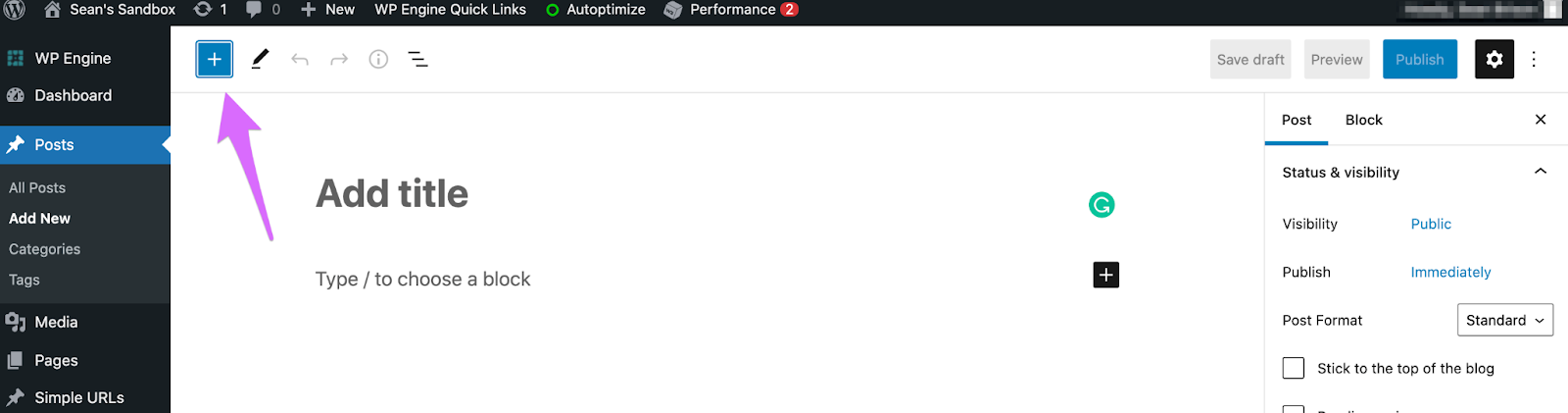Click the Save draft button

click(x=1250, y=59)
